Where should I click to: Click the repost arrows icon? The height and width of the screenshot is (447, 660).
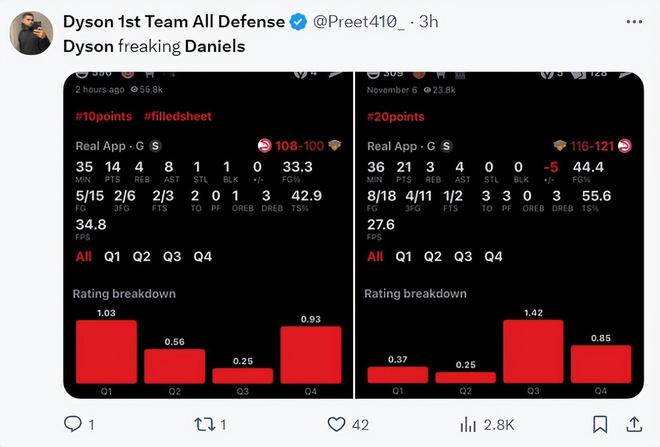pyautogui.click(x=205, y=424)
